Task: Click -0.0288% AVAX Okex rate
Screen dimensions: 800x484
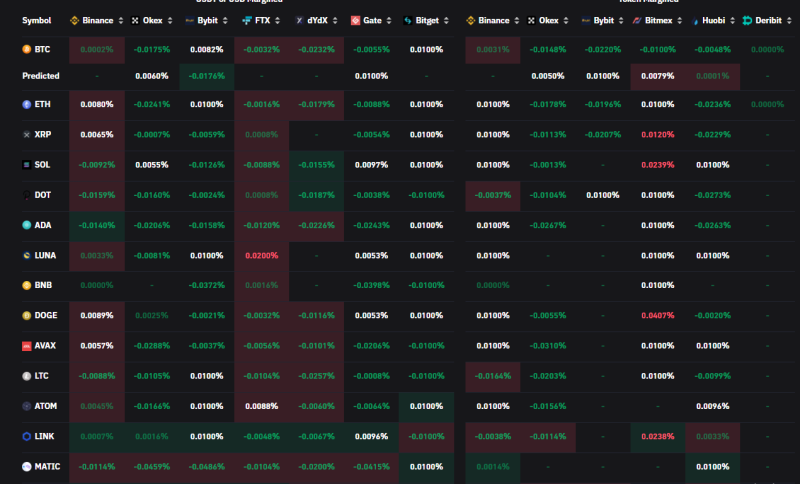Action: pos(152,346)
